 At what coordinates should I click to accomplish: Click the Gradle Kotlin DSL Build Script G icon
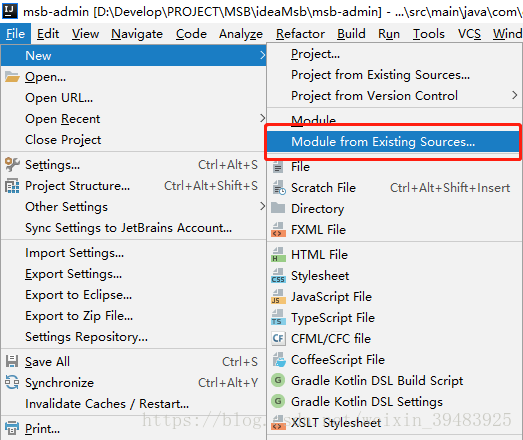pos(278,380)
